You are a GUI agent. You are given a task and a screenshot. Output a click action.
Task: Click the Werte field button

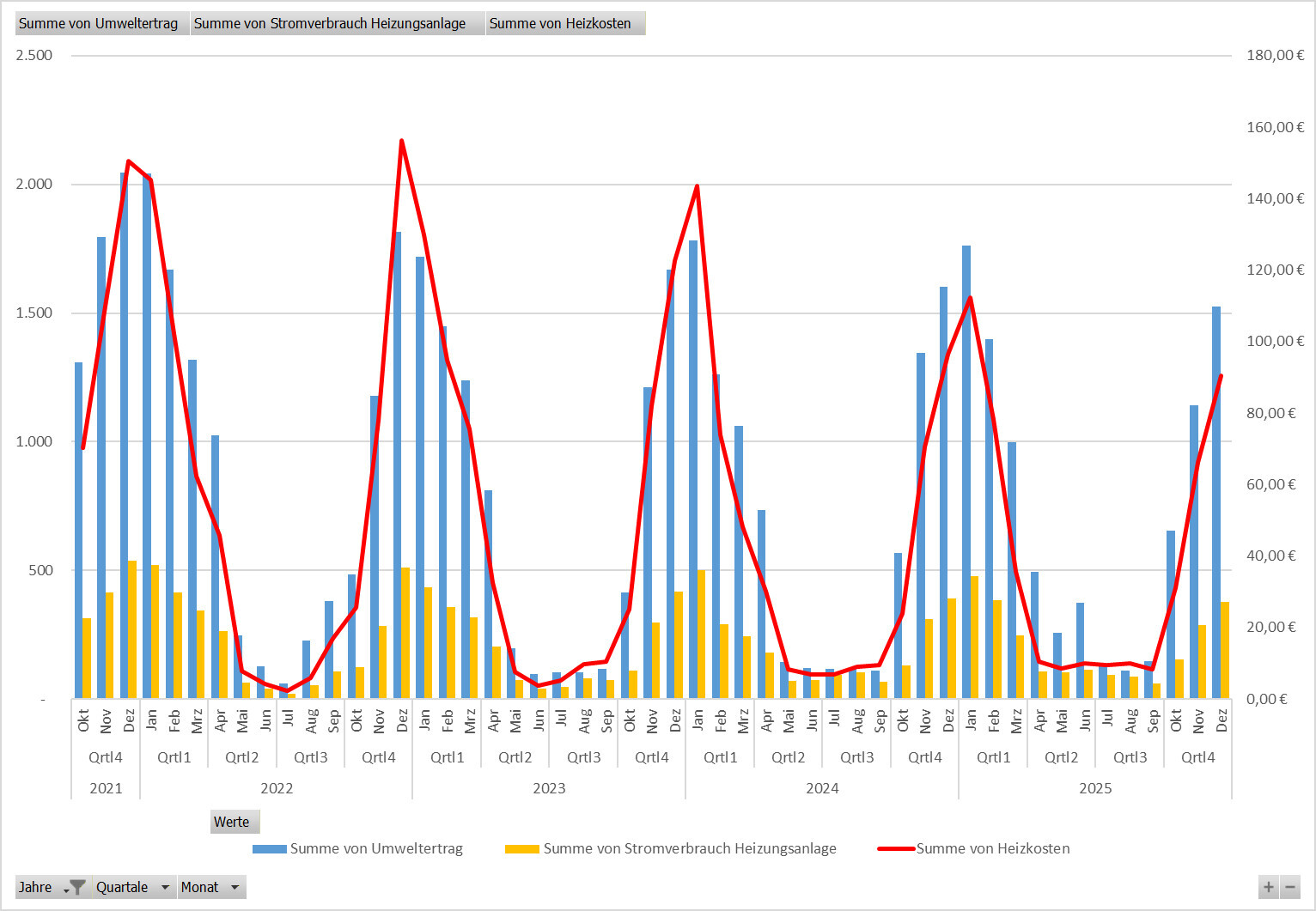(x=232, y=822)
